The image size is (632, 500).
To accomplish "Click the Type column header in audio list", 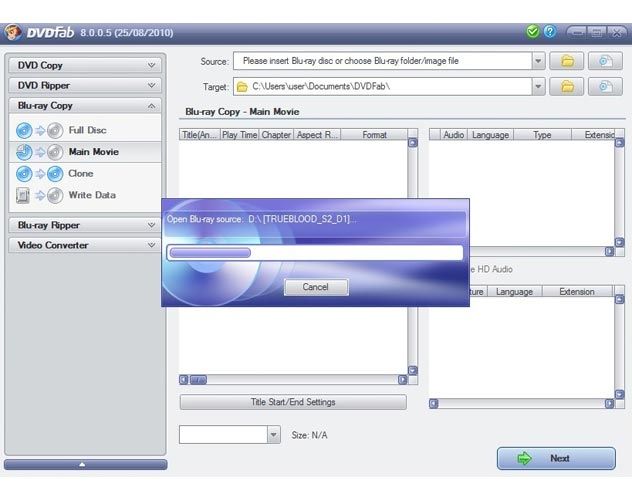I will click(542, 135).
